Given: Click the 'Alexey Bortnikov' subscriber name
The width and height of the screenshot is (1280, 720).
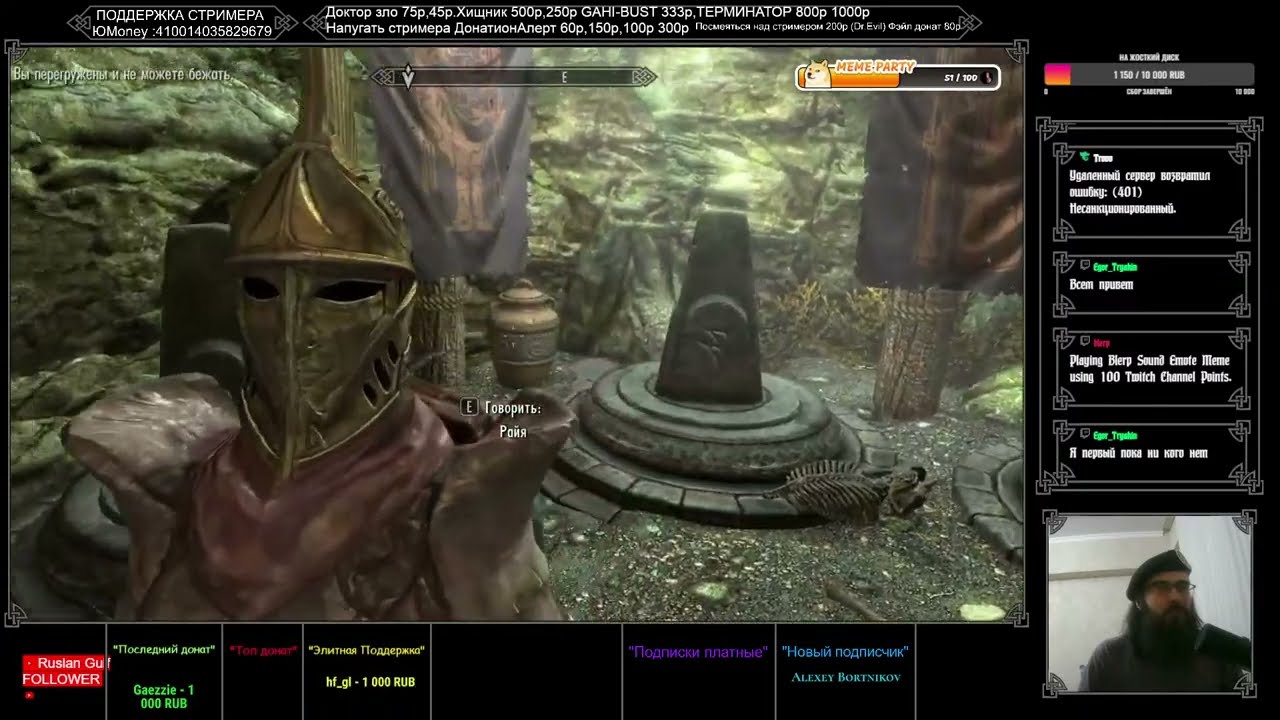Looking at the screenshot, I should [x=846, y=678].
